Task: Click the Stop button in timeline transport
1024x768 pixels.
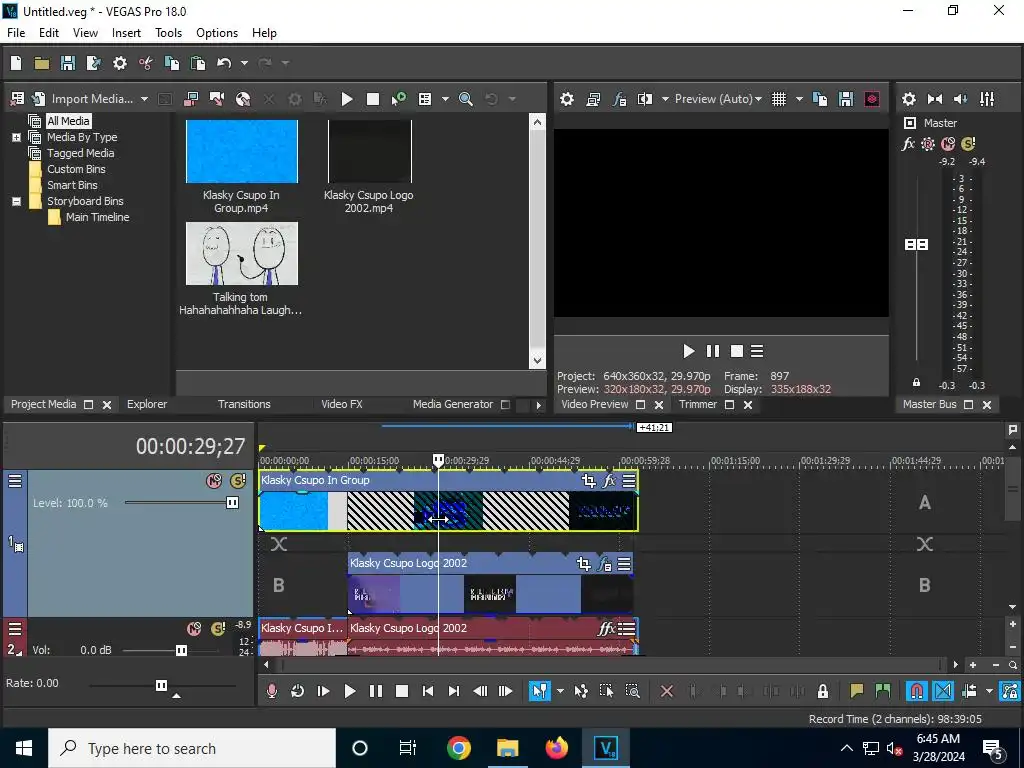Action: point(402,691)
